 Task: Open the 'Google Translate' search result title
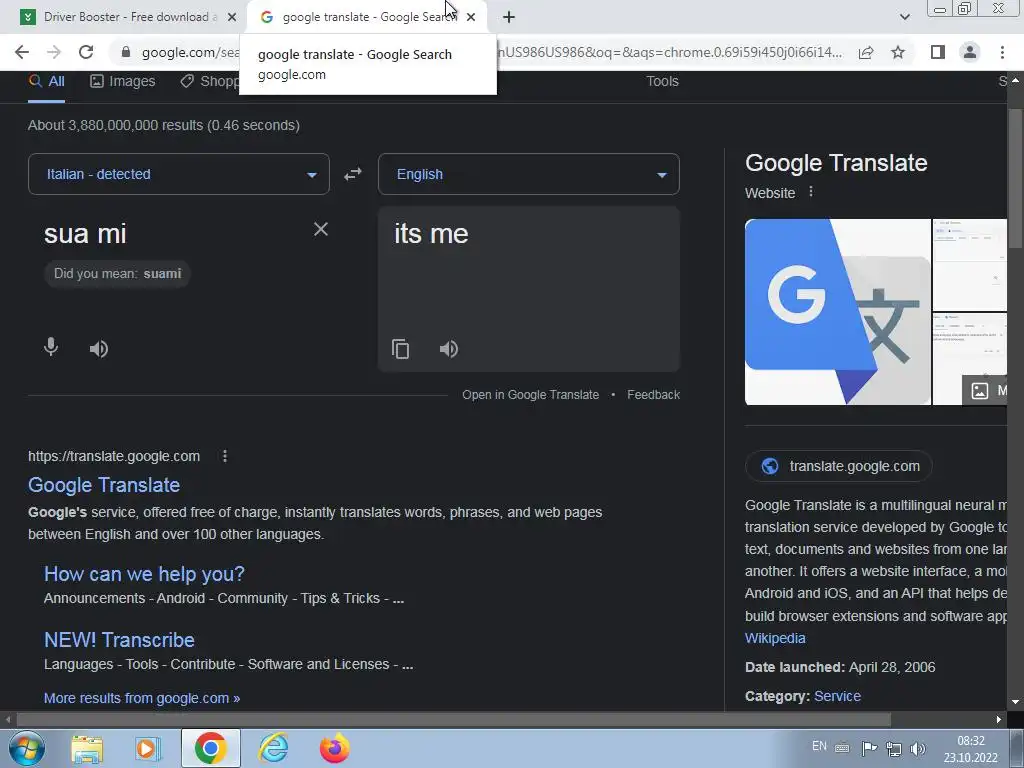(x=104, y=485)
